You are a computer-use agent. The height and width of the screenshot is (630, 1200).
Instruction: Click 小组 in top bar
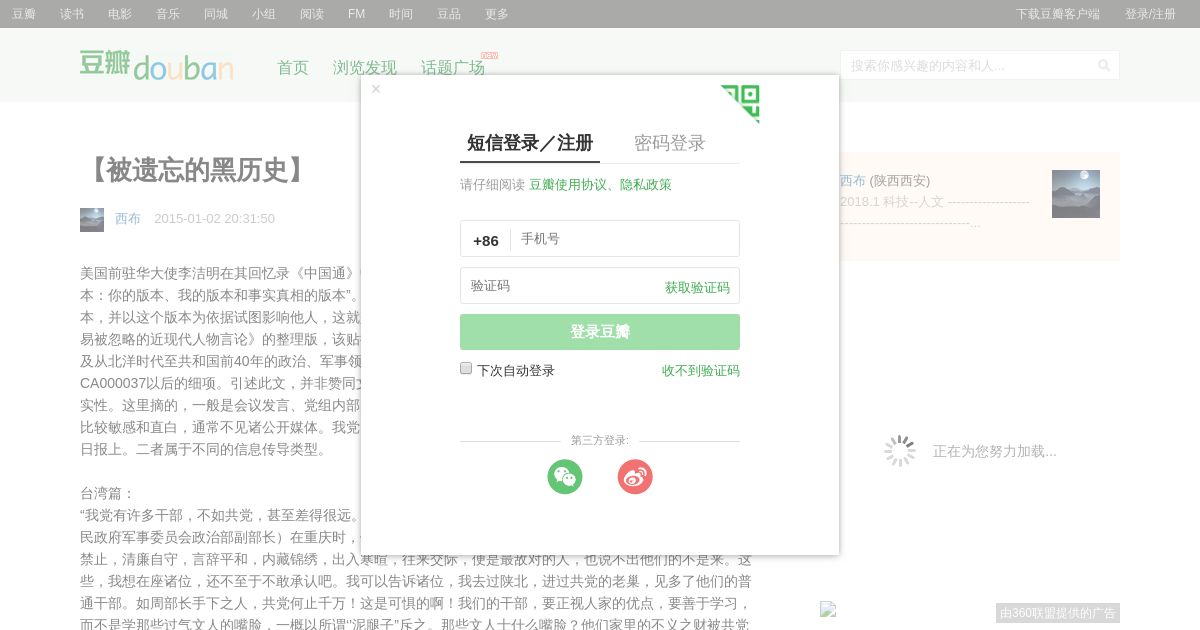coord(264,14)
